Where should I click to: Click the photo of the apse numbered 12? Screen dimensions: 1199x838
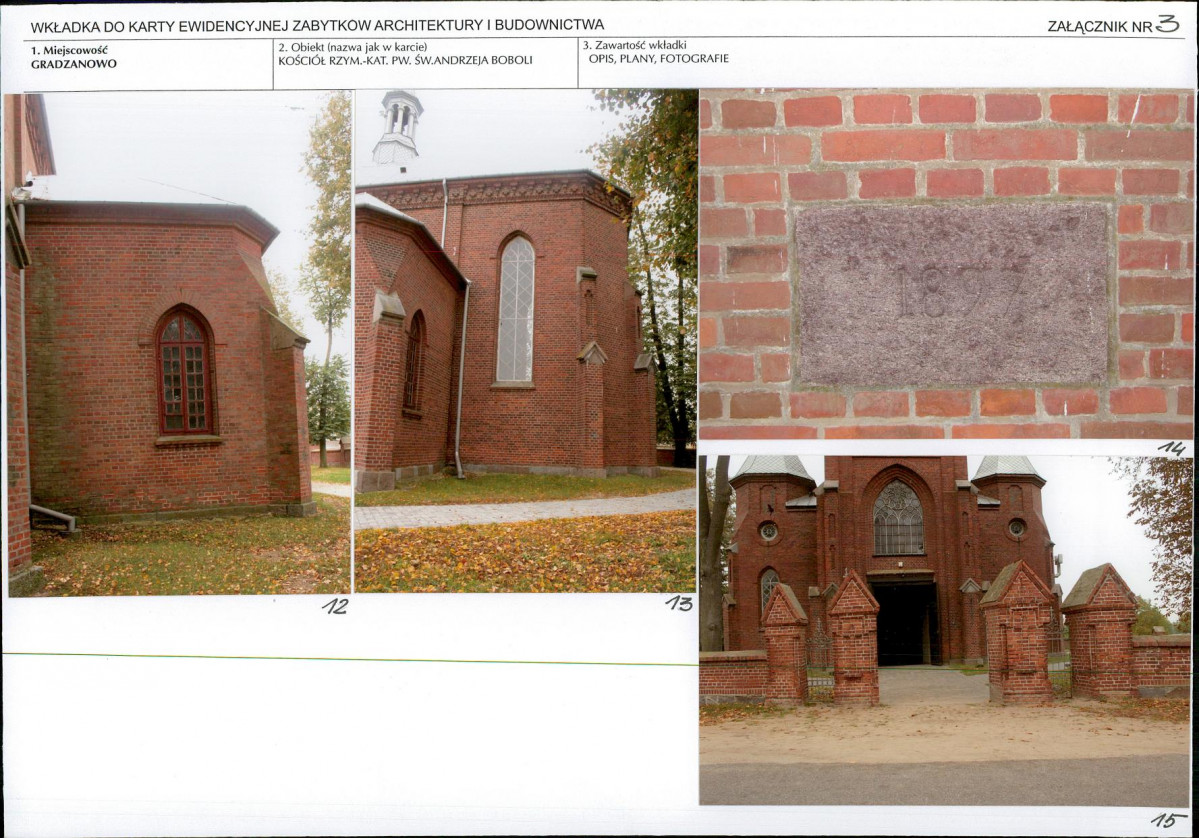tap(180, 345)
